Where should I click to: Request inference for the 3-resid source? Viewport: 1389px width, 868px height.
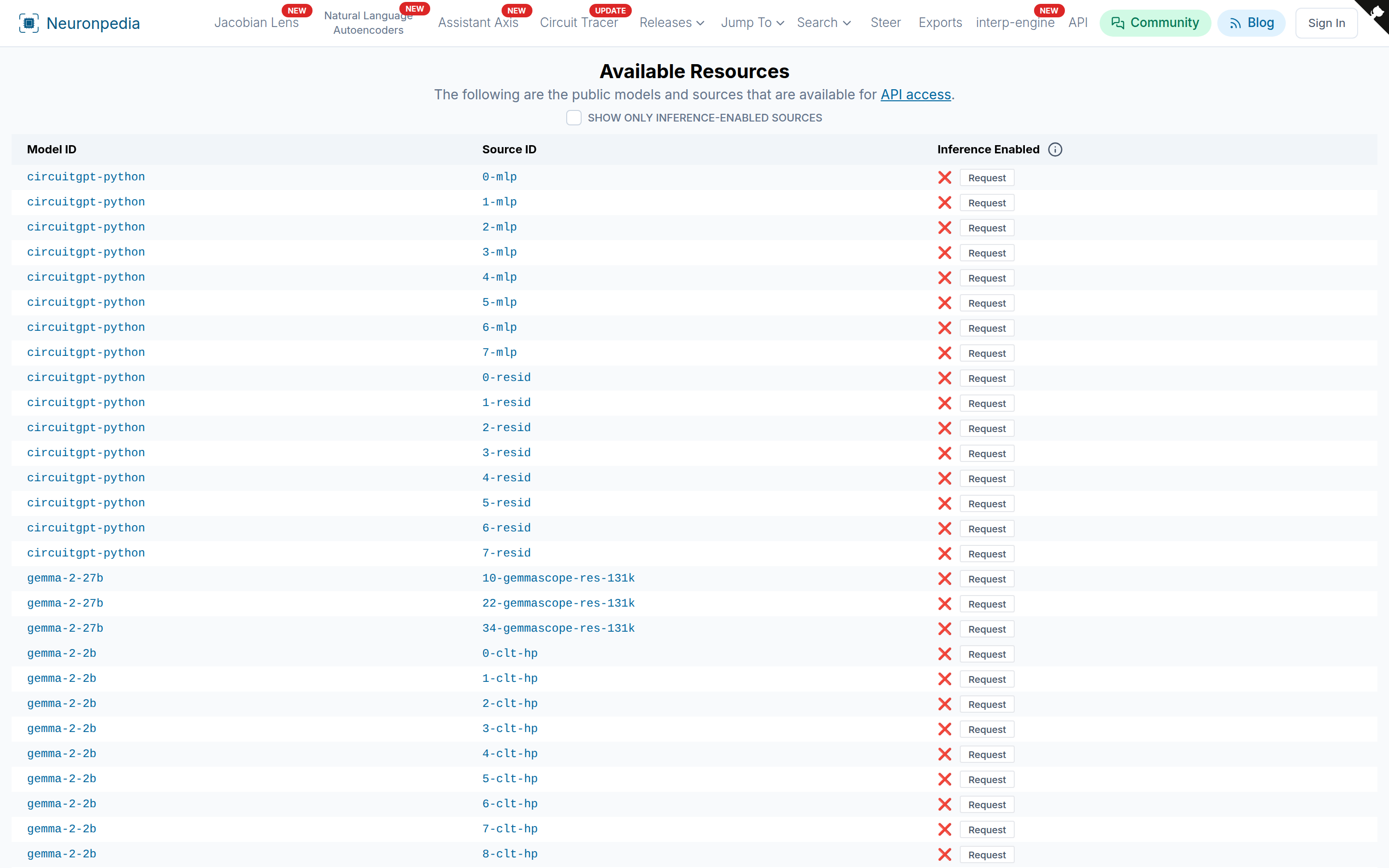987,453
